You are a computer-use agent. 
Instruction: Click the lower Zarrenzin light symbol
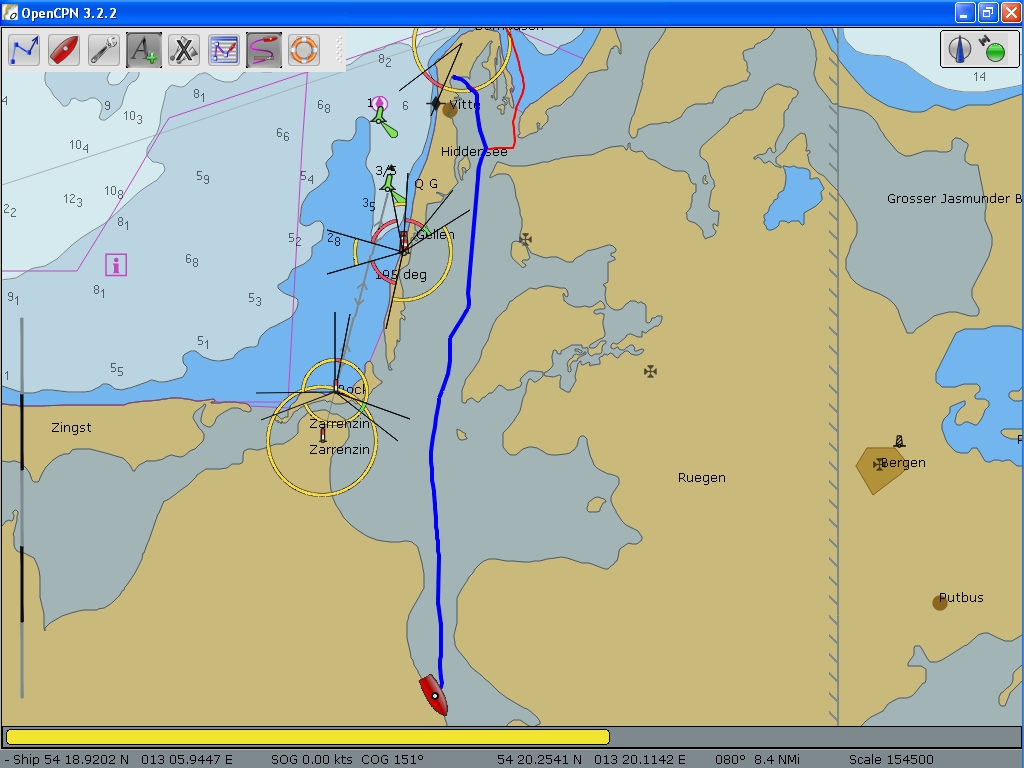tap(322, 435)
